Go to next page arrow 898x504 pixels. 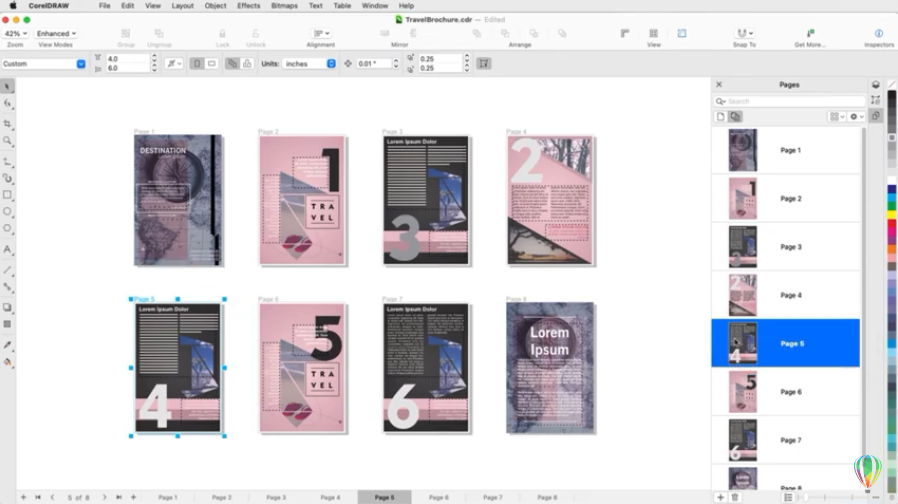[104, 497]
